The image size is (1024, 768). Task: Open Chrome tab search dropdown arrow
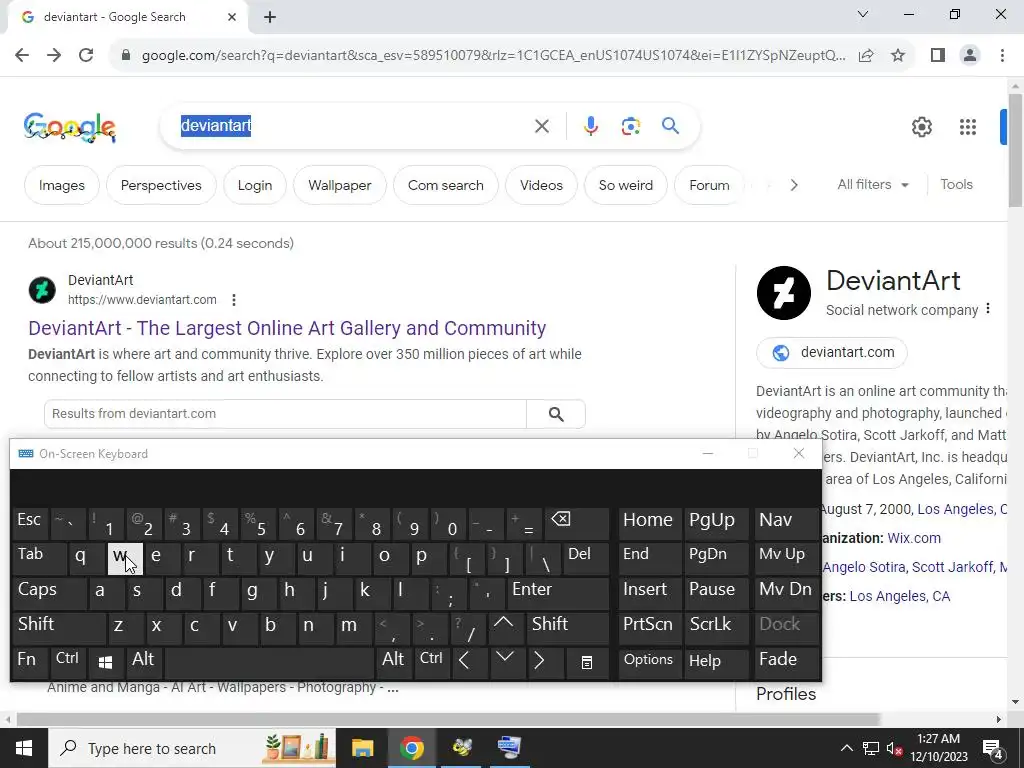[863, 14]
